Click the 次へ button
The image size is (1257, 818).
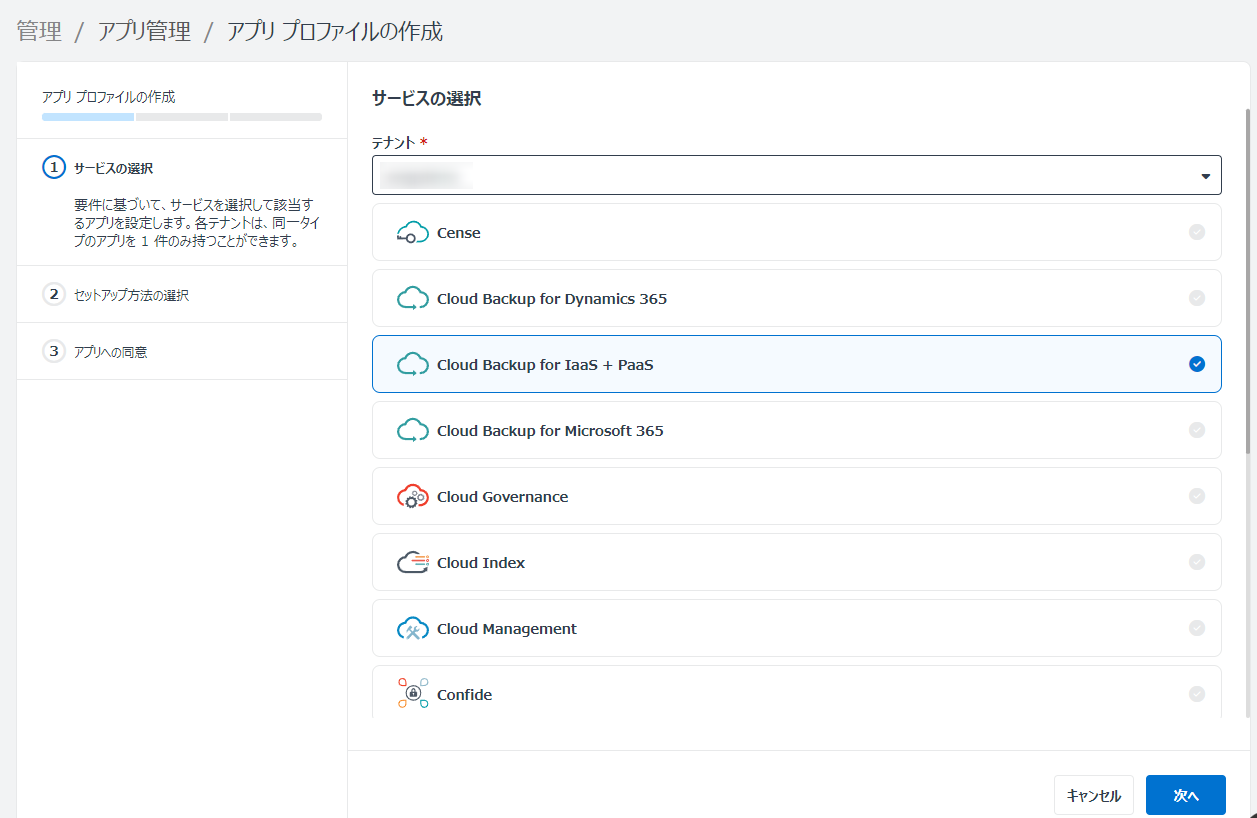pos(1186,796)
